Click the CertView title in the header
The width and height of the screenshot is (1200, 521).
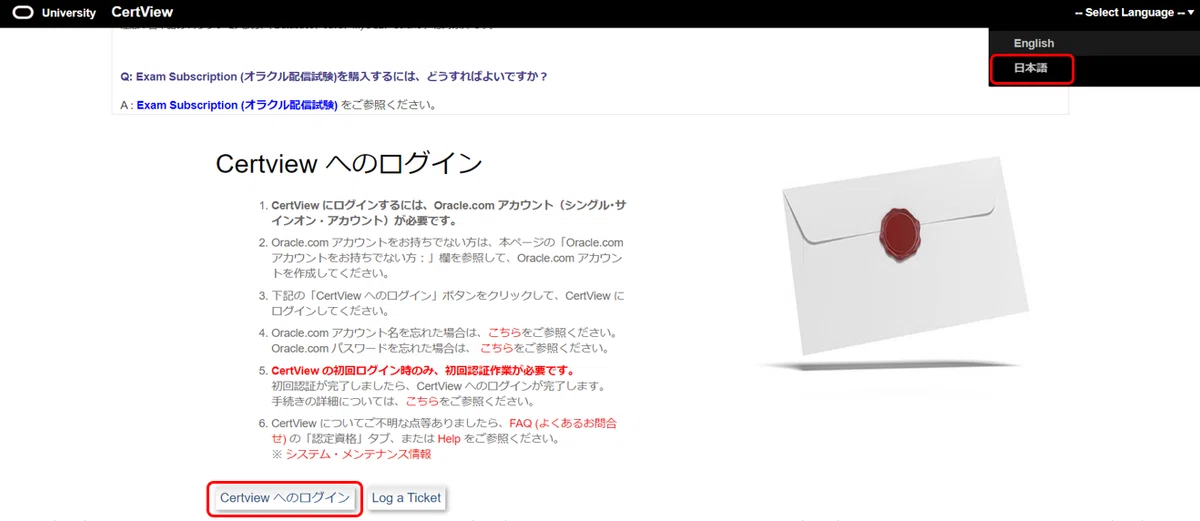142,13
